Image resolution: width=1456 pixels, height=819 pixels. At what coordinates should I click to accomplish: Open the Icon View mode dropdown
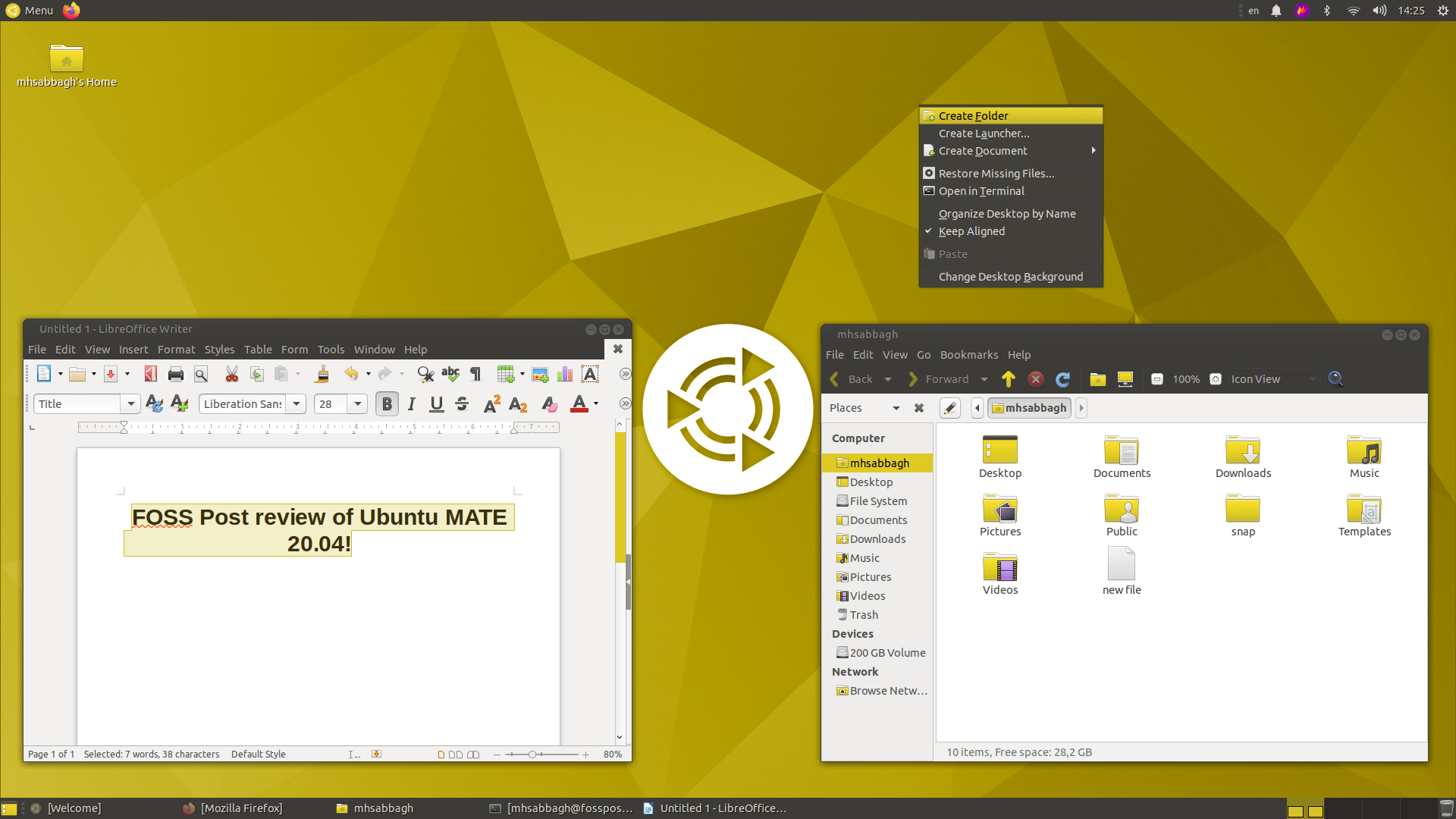pos(1273,379)
